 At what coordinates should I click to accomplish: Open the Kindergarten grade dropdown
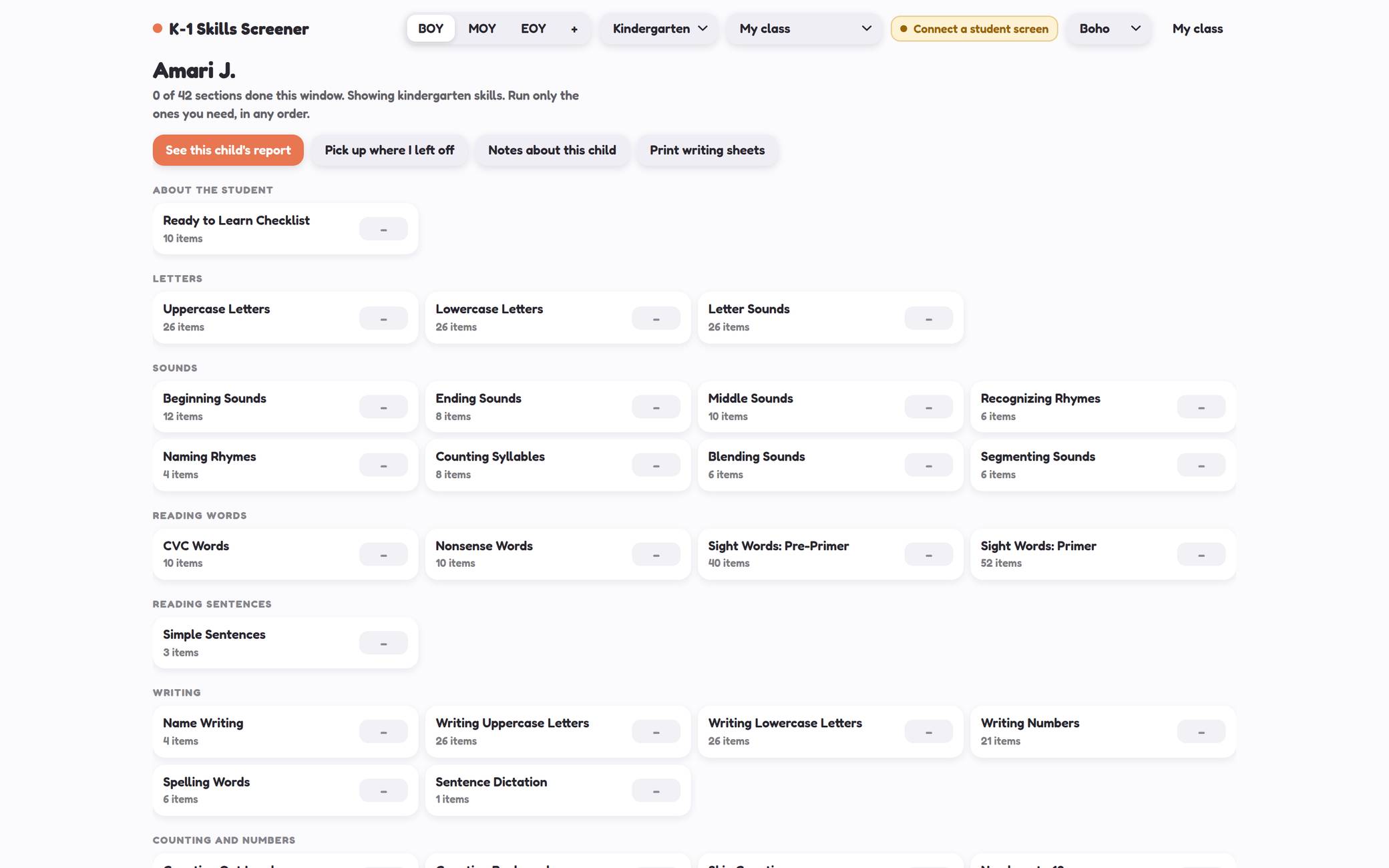659,29
